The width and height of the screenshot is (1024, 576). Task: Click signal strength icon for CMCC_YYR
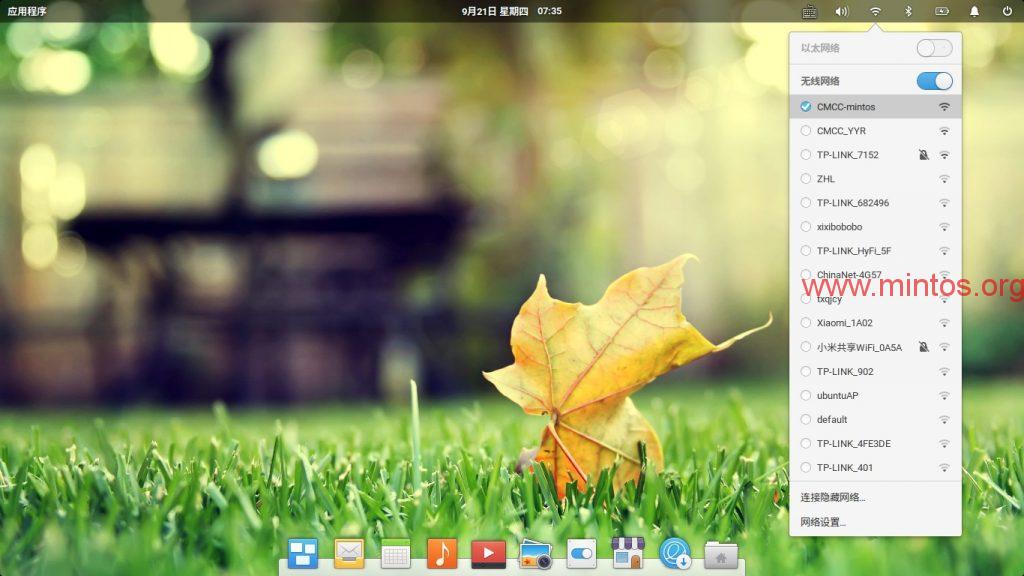coord(944,131)
